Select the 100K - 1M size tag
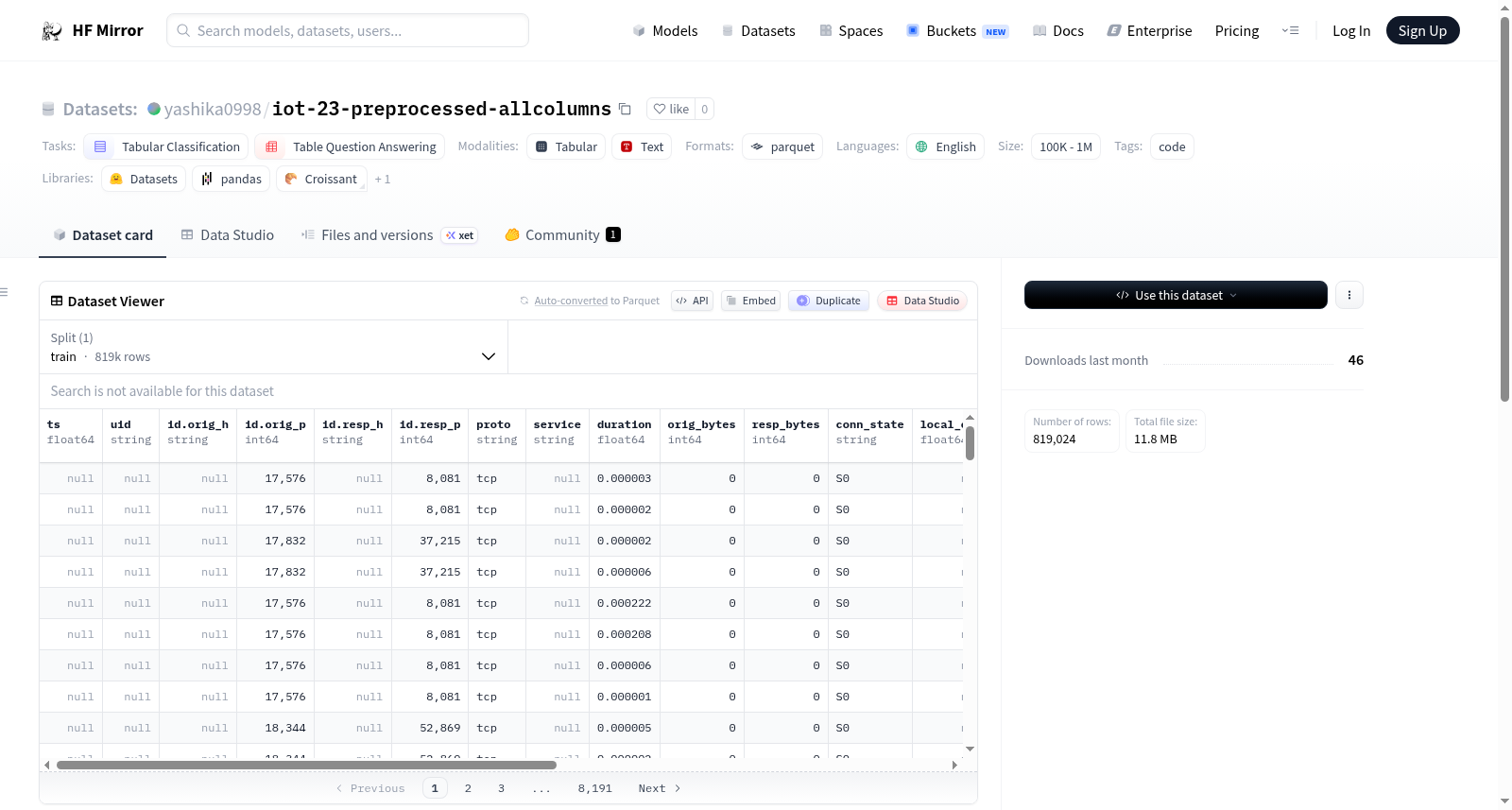The width and height of the screenshot is (1512, 810). pyautogui.click(x=1066, y=146)
